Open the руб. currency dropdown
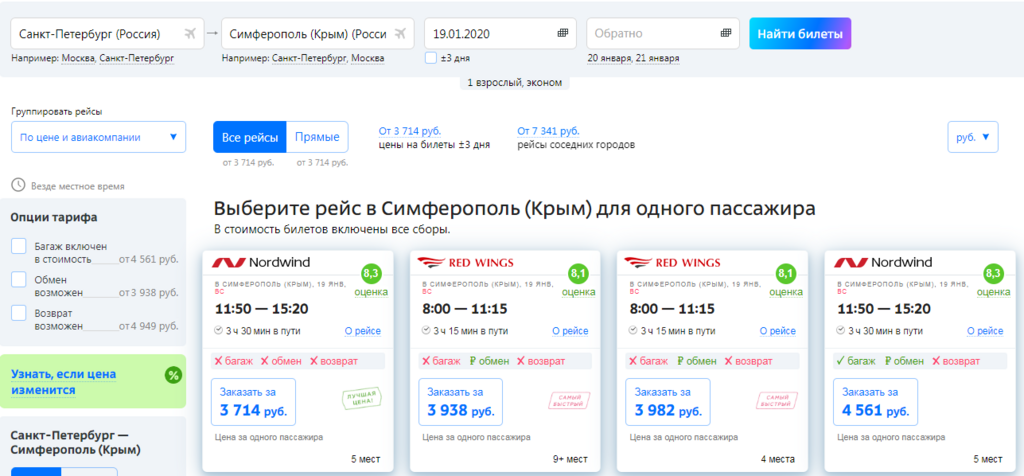The width and height of the screenshot is (1024, 476). pyautogui.click(x=972, y=137)
